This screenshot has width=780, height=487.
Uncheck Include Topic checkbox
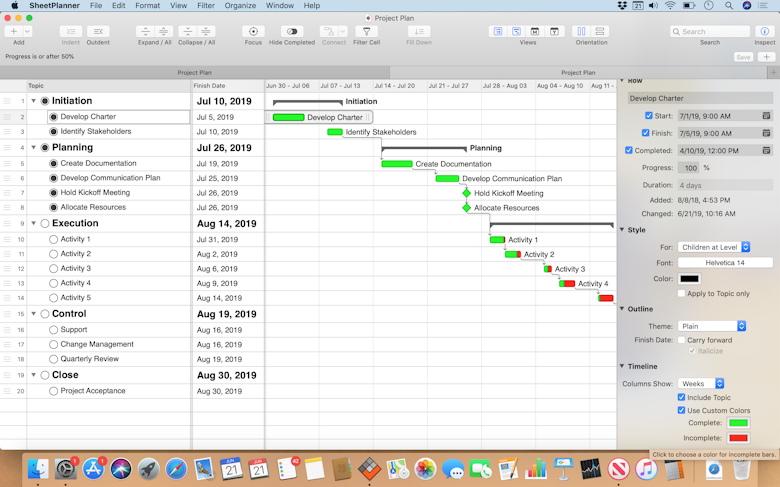682,397
